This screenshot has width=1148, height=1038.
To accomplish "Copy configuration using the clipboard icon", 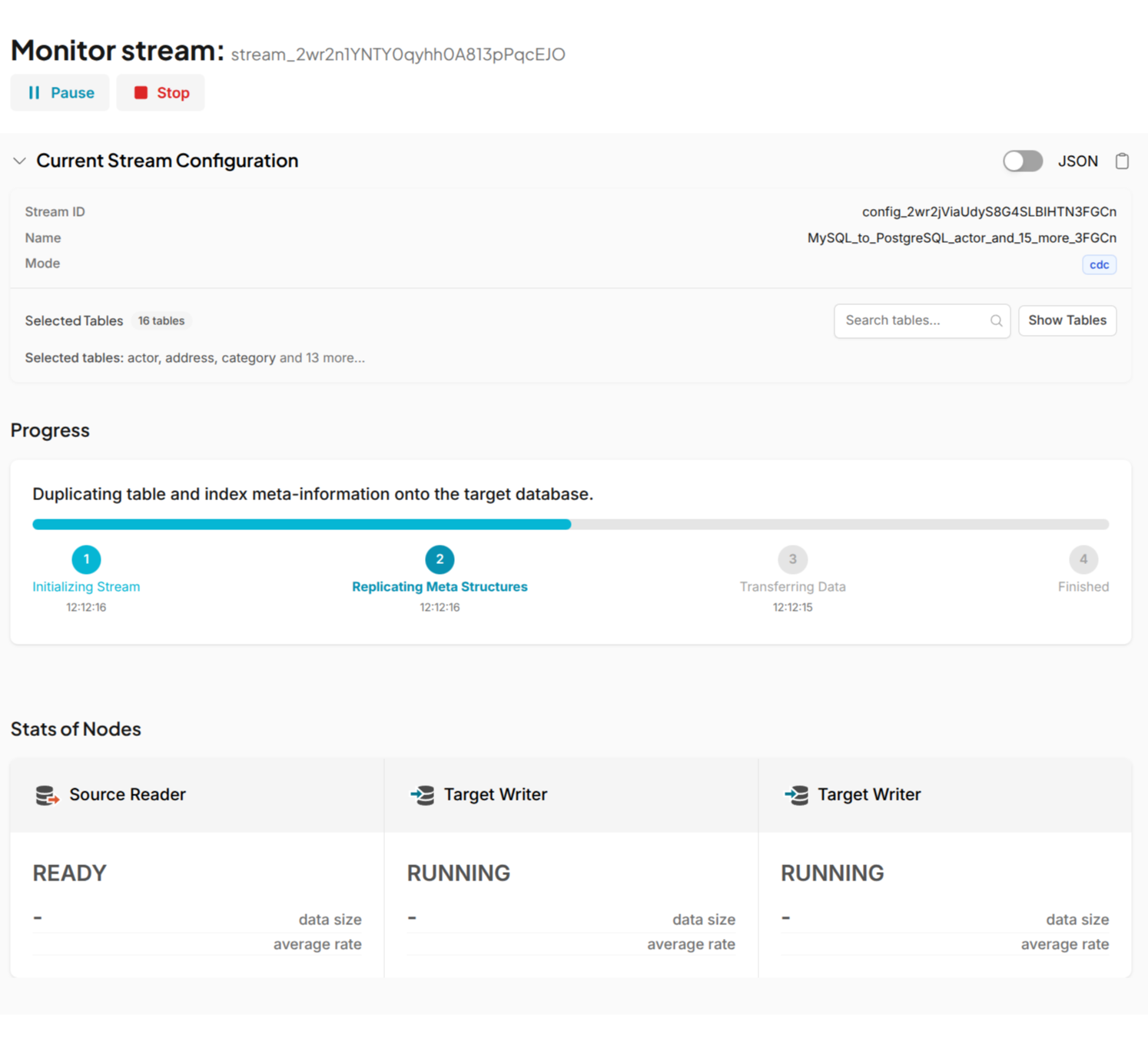I will click(1122, 161).
